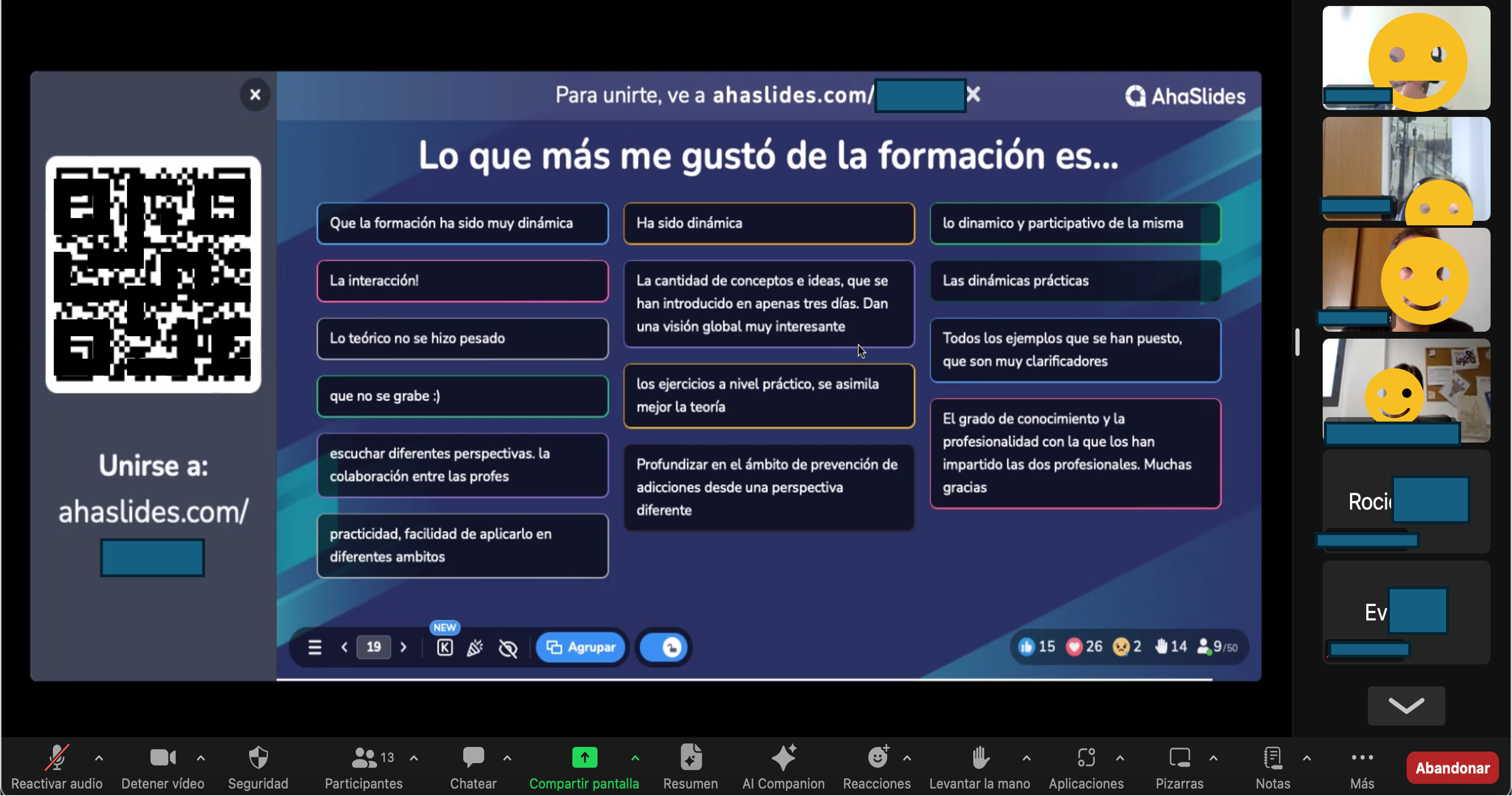Screen dimensions: 1512x796
Task: Expand the arrow beside Notas
Action: [x=1307, y=758]
